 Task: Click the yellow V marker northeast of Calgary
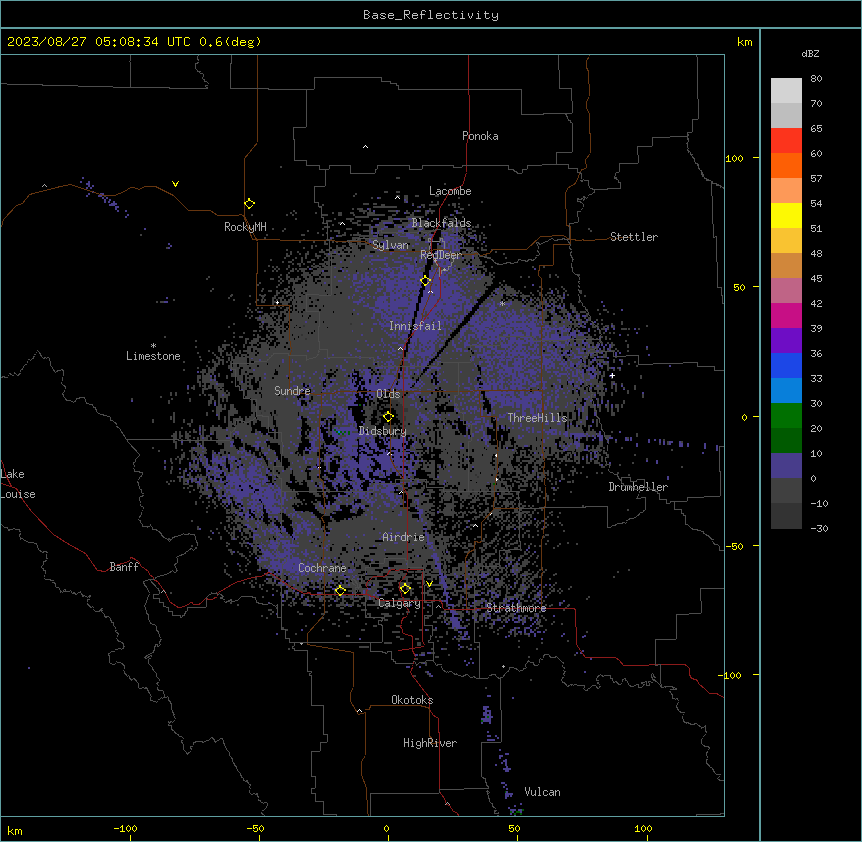click(x=429, y=584)
